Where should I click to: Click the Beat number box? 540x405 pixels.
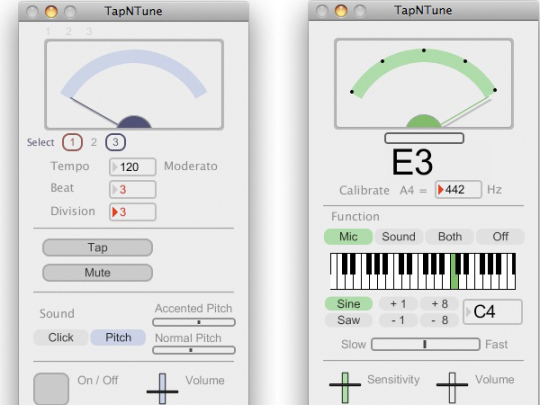pyautogui.click(x=133, y=189)
